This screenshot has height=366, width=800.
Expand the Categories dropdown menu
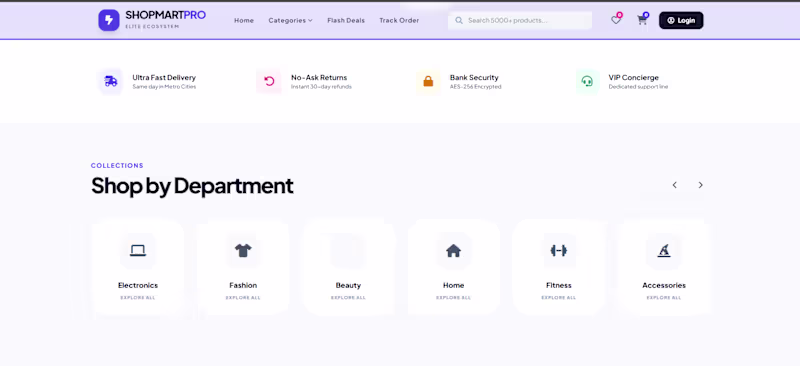pos(290,20)
